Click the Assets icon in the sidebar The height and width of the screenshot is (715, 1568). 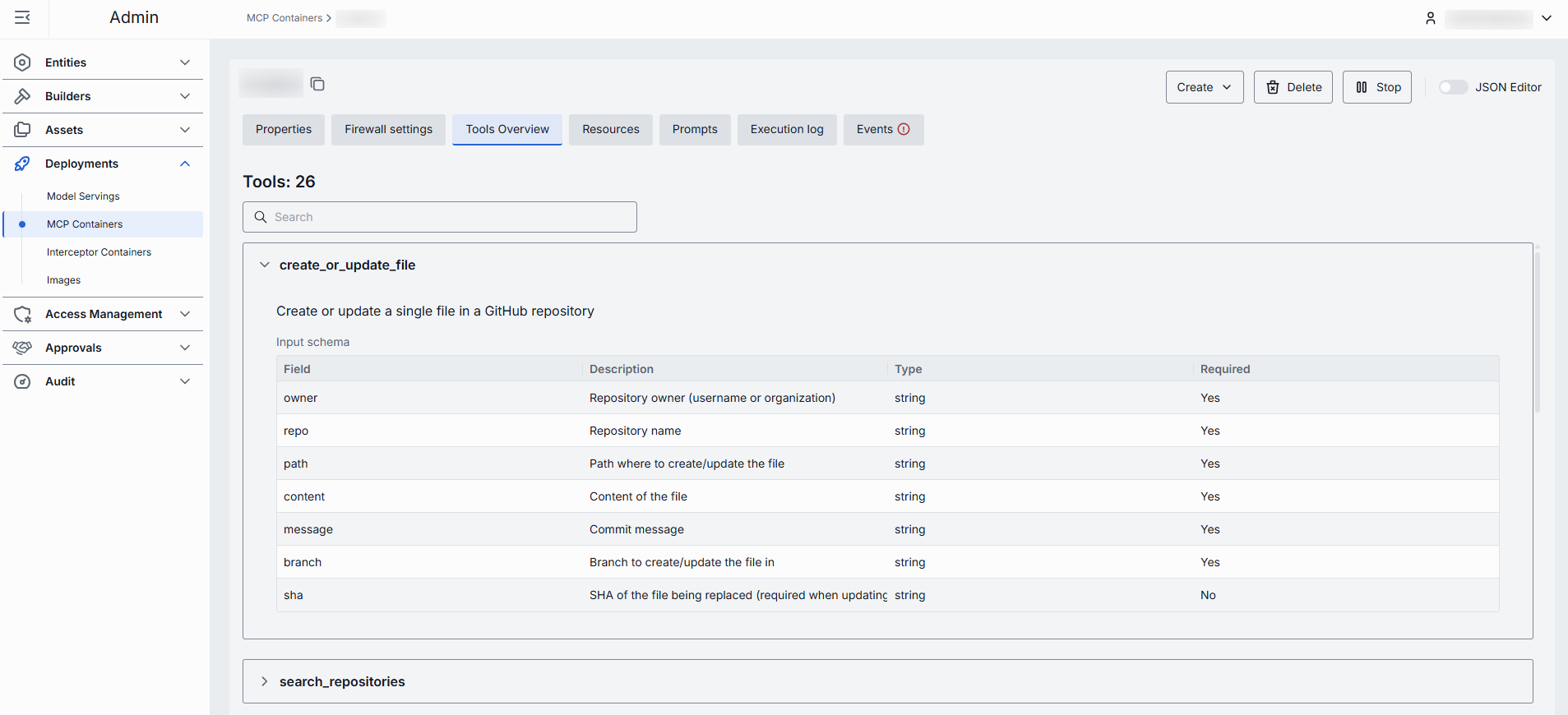23,130
